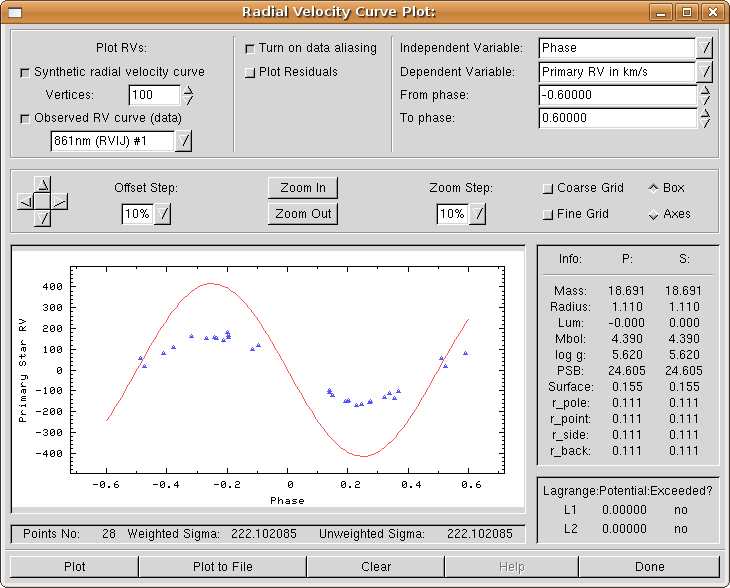Open the Offset Step 10% dropdown
The height and width of the screenshot is (588, 730).
[162, 214]
